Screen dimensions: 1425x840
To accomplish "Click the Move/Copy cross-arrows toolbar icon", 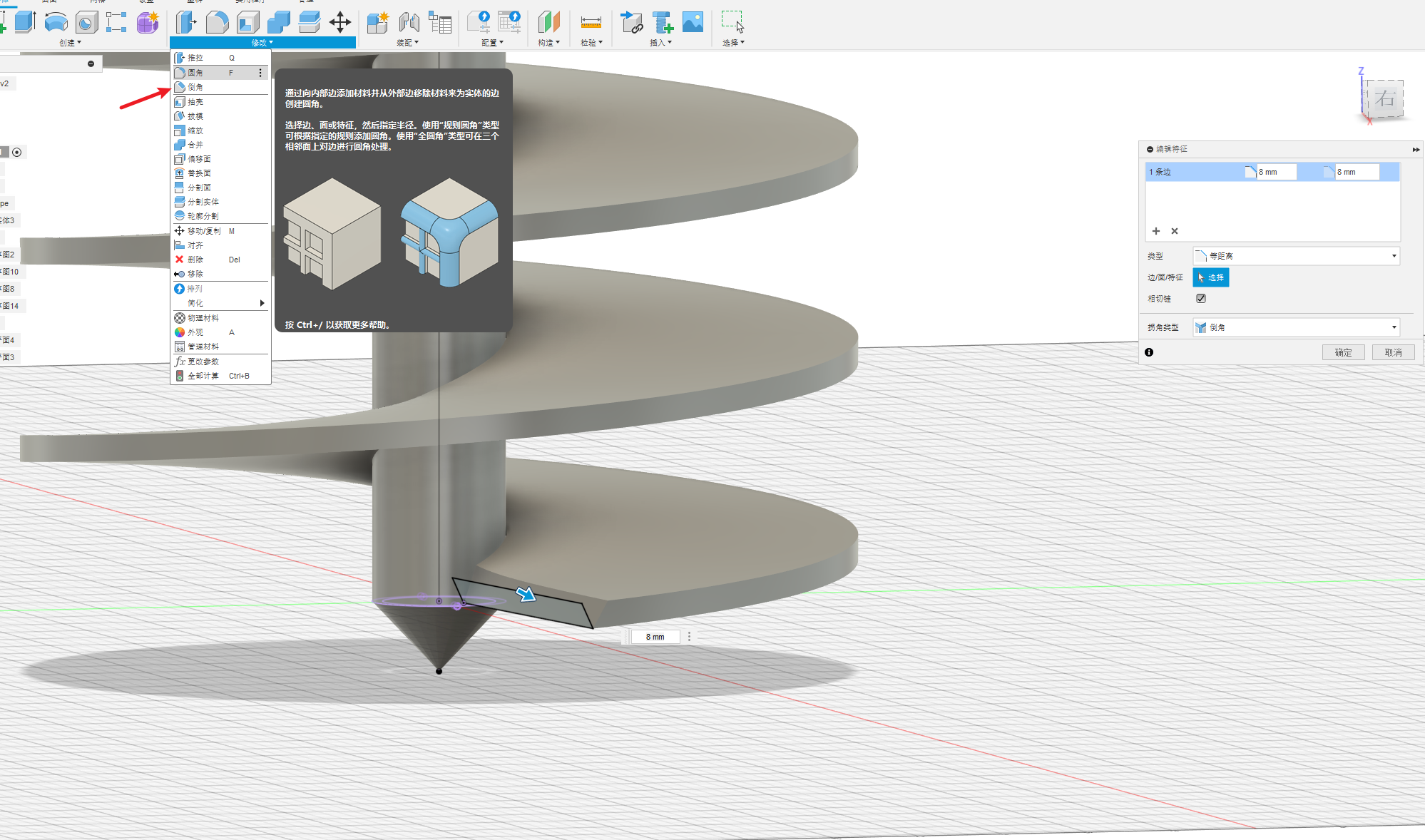I will click(339, 22).
